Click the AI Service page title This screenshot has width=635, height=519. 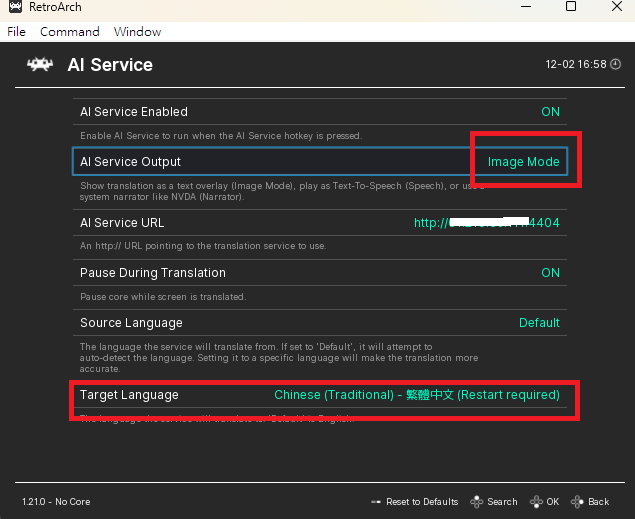110,65
